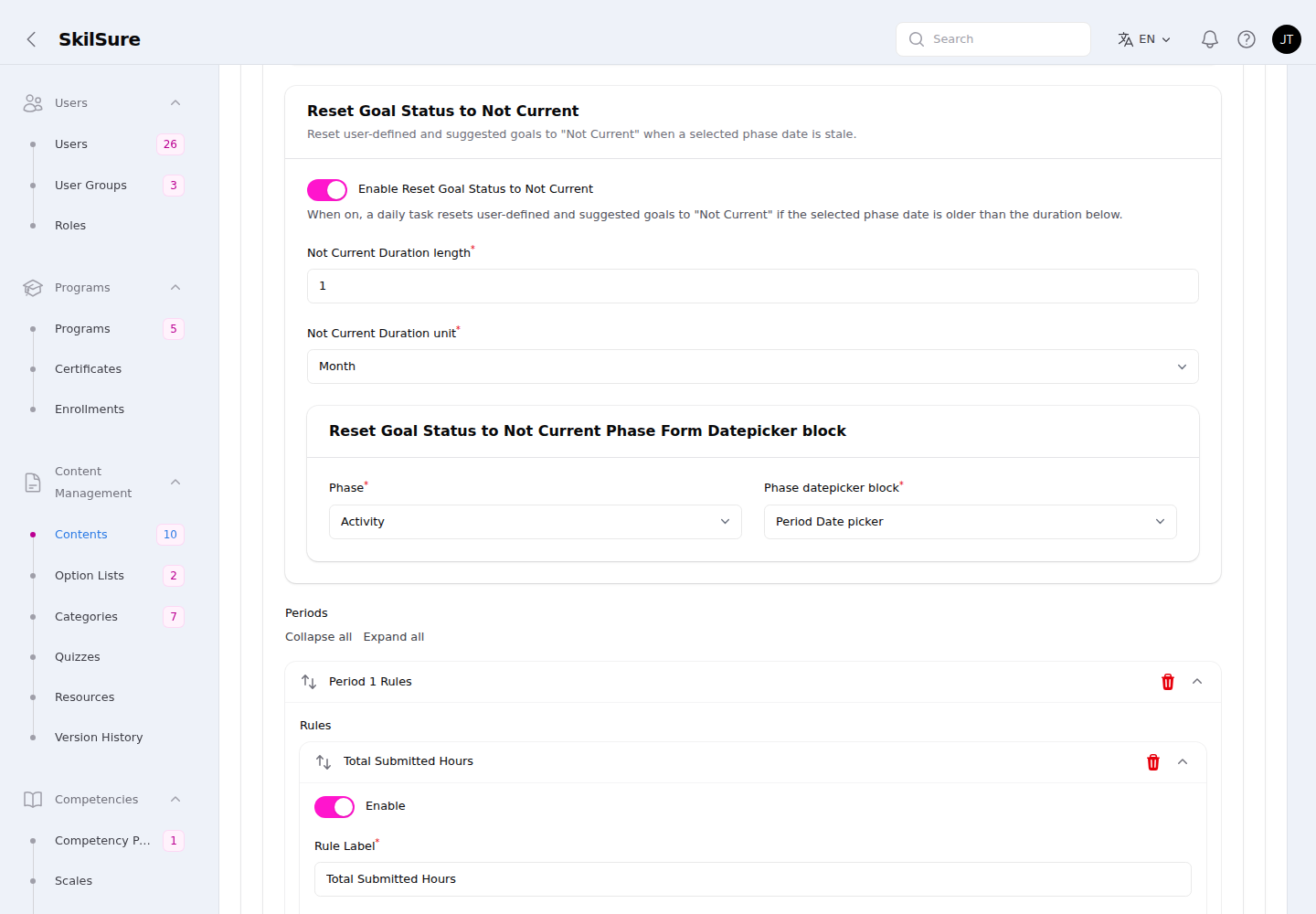This screenshot has width=1316, height=914.
Task: Open Resources in sidebar
Action: click(85, 697)
